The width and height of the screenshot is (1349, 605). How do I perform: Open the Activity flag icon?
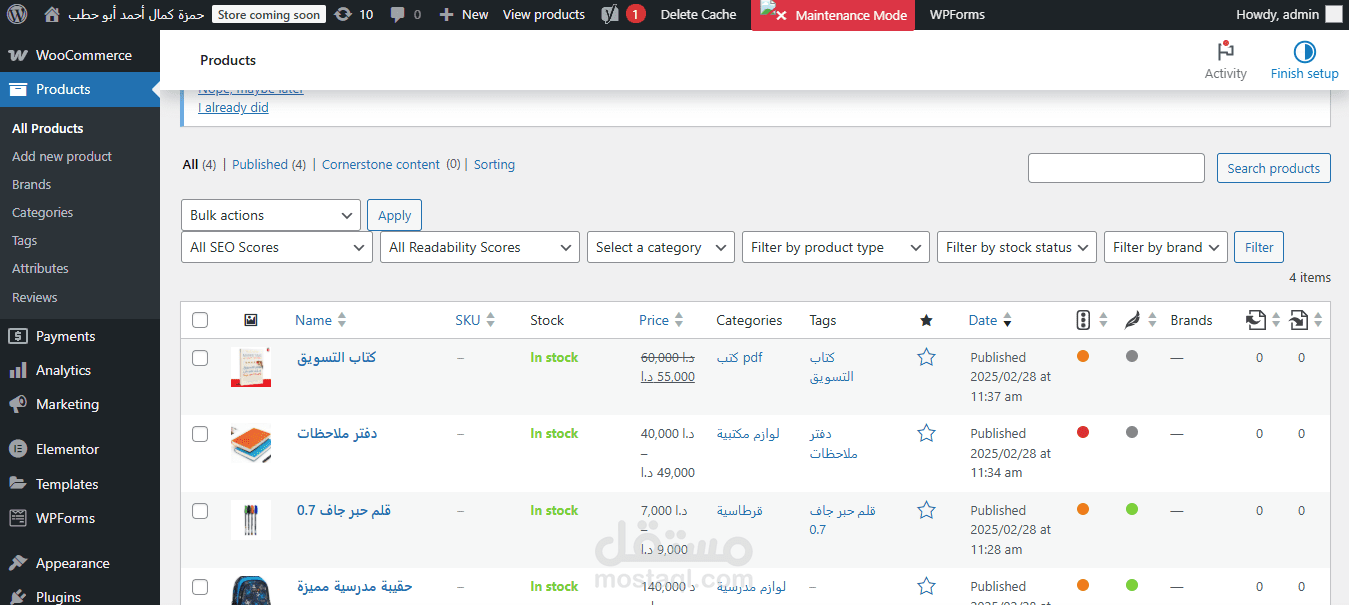[x=1226, y=52]
